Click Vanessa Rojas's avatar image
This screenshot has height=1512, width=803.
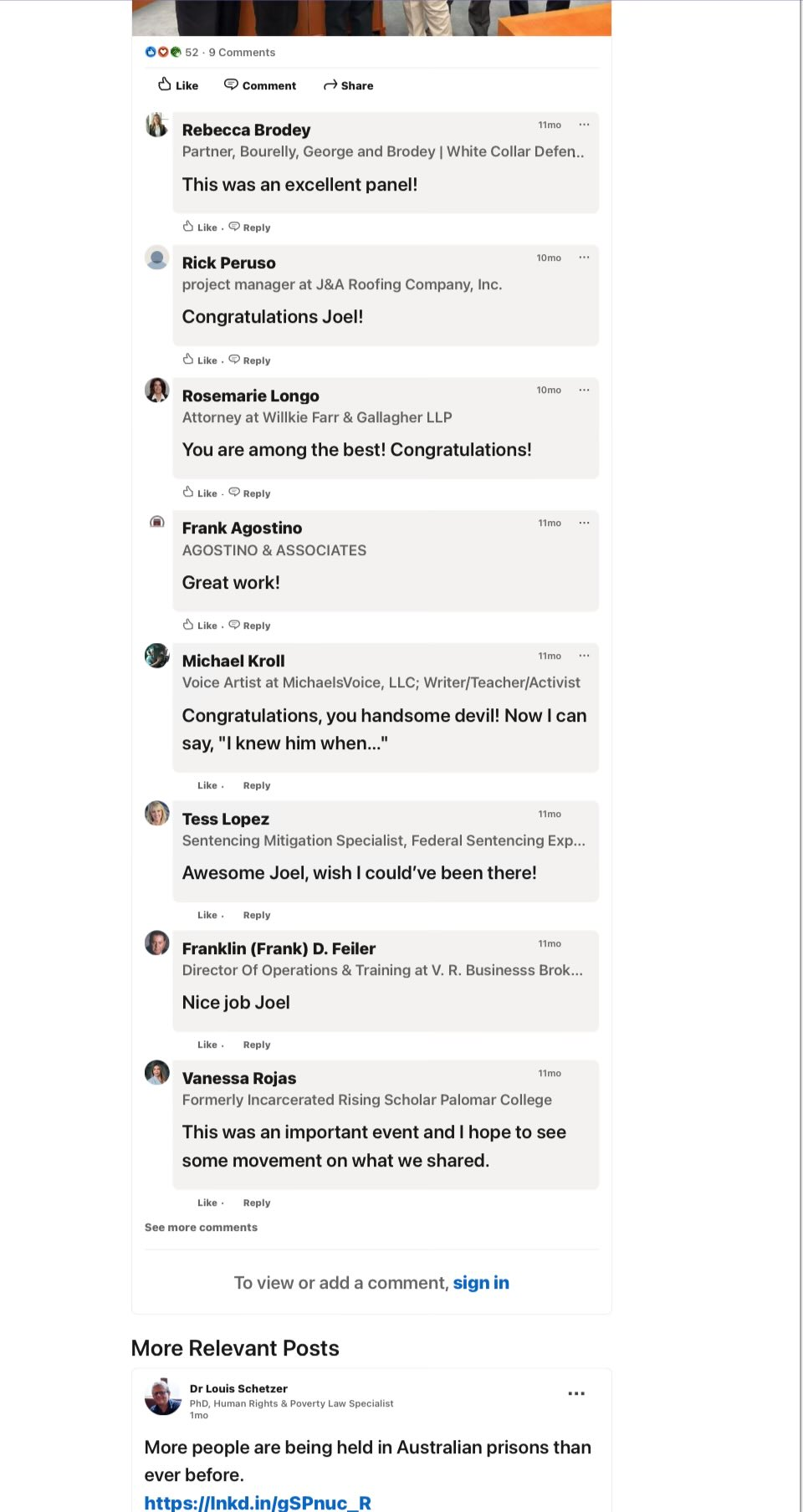click(157, 1072)
